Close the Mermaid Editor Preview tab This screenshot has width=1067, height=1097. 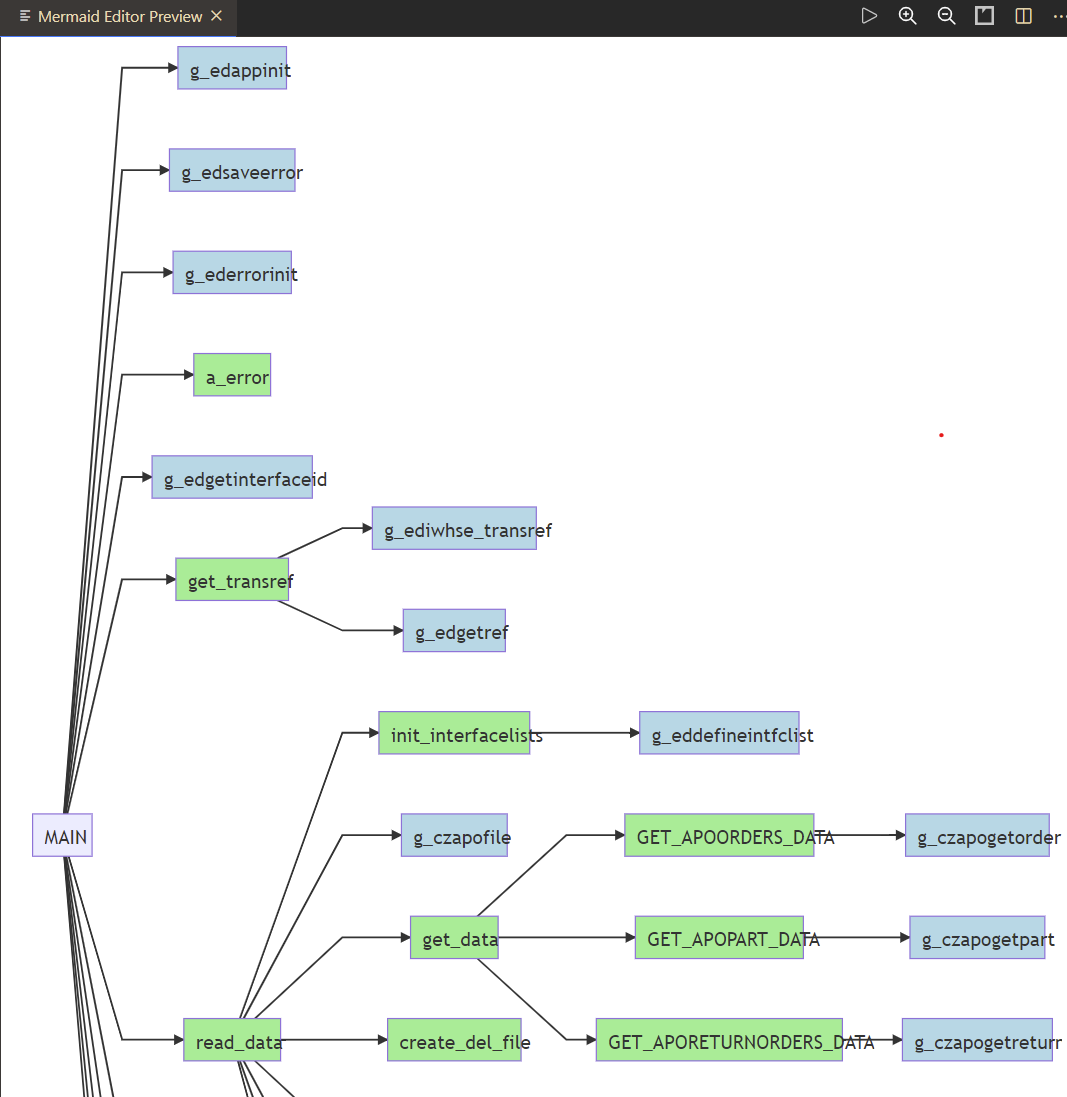215,16
